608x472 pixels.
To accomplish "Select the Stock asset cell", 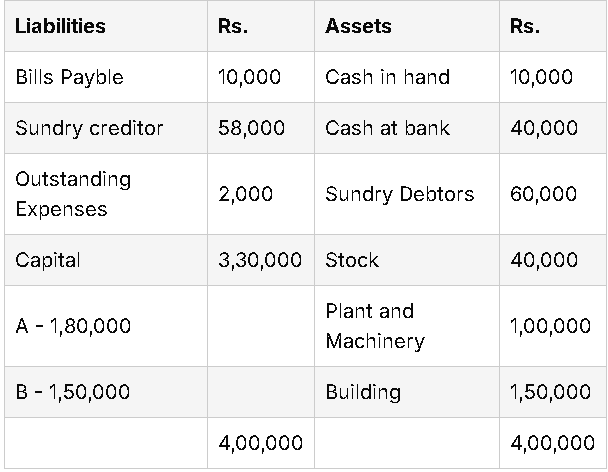I will [x=352, y=260].
